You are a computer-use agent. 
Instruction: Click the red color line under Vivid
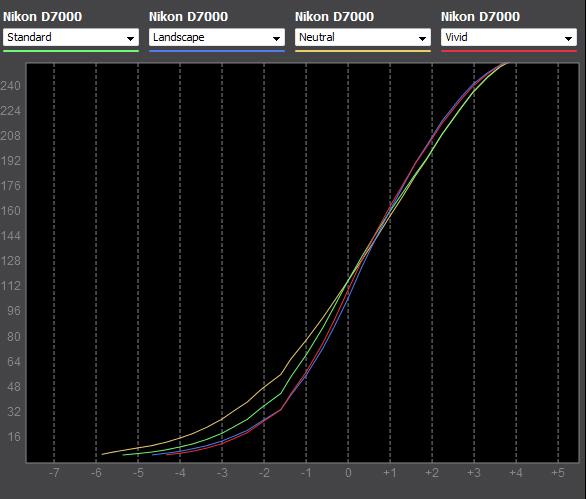tap(509, 51)
